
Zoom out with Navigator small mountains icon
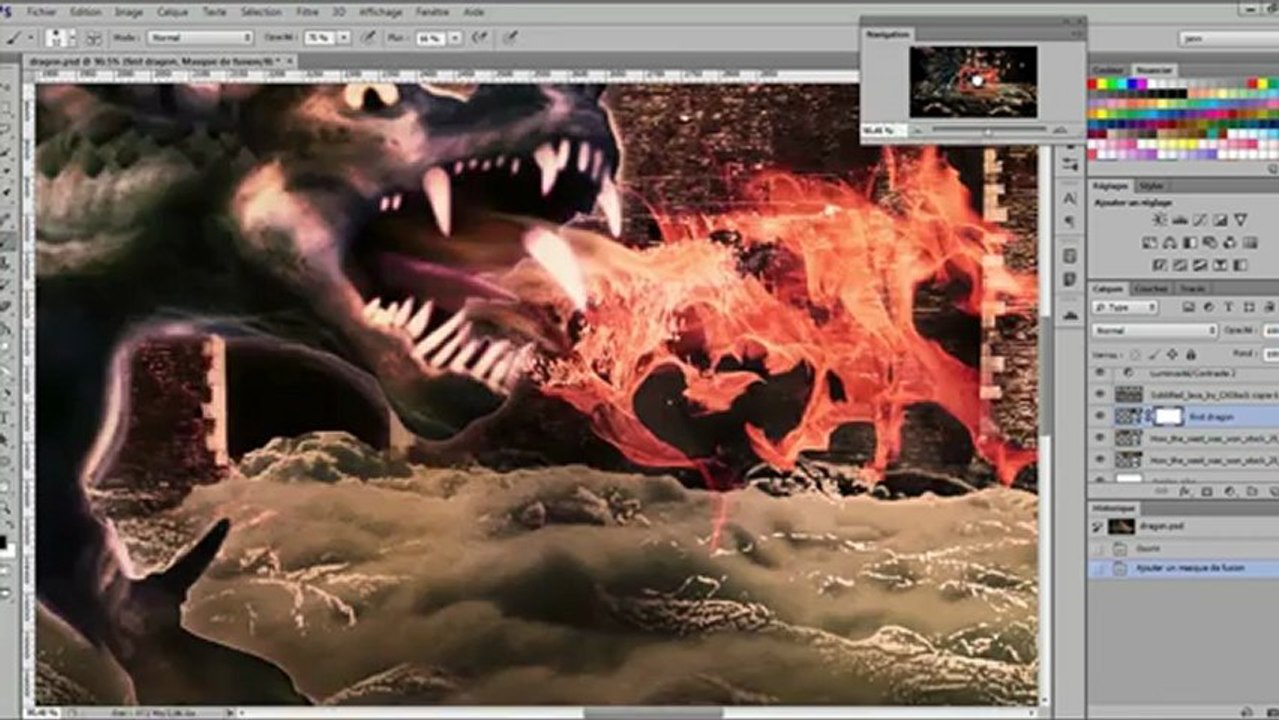click(917, 130)
